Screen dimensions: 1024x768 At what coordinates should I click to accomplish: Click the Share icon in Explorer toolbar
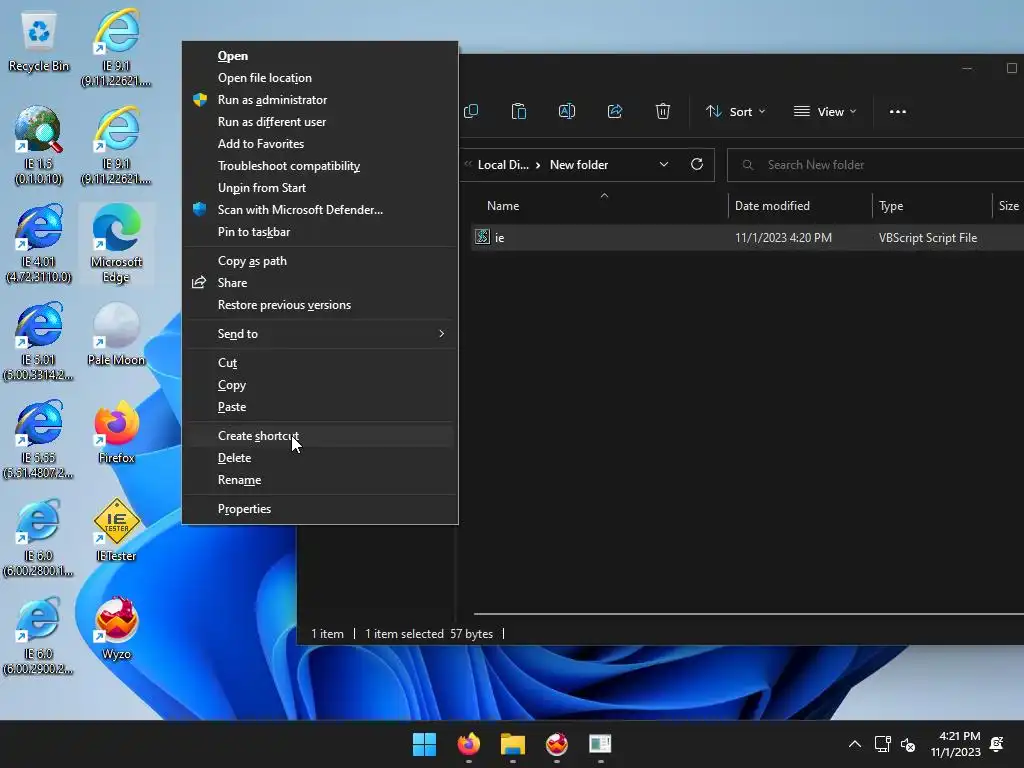tap(615, 112)
